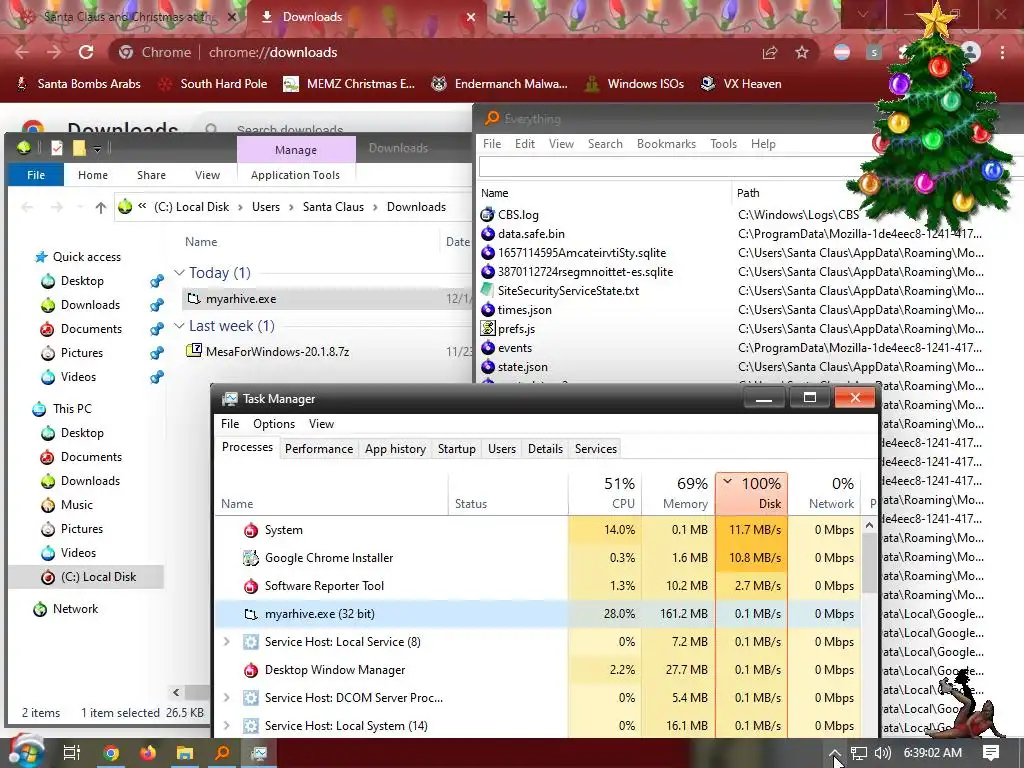The width and height of the screenshot is (1024, 768).
Task: Expand Service Host: Local Service (8)
Action: [227, 642]
